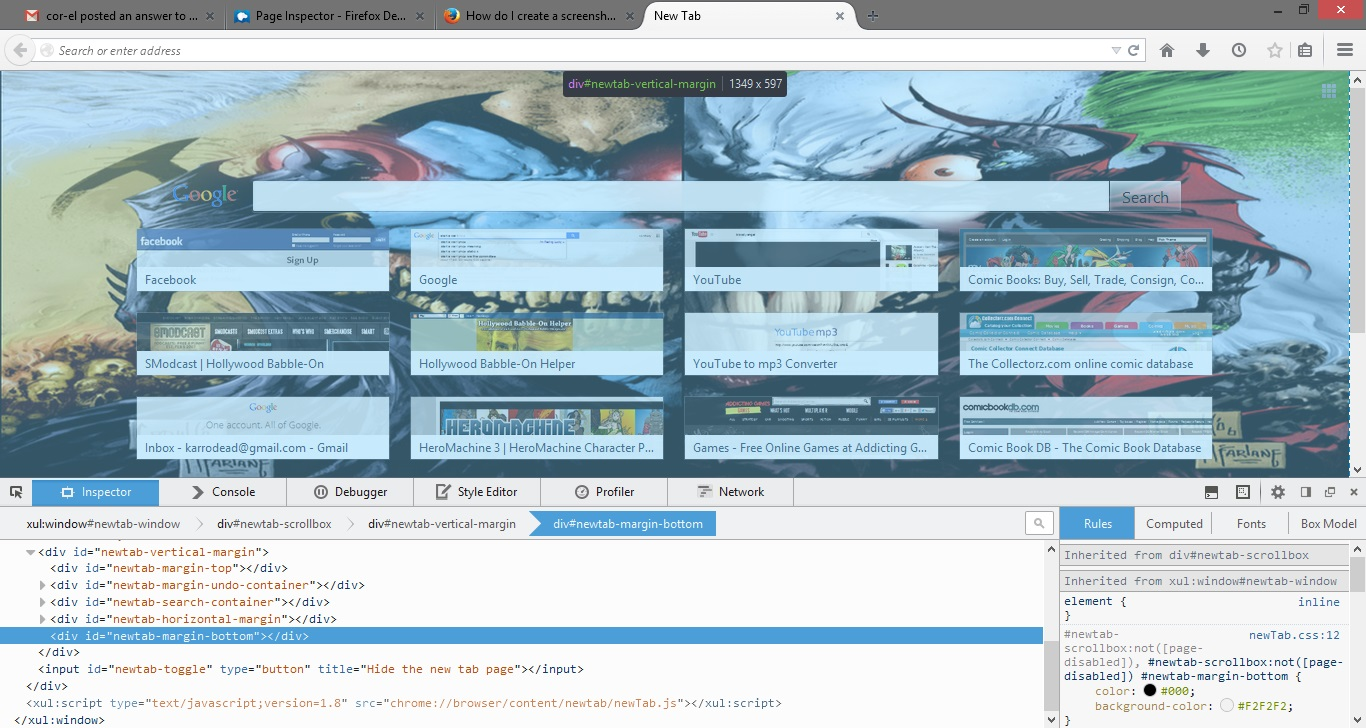The height and width of the screenshot is (728, 1366).
Task: Dock devtools to side of browser window
Action: point(1305,492)
